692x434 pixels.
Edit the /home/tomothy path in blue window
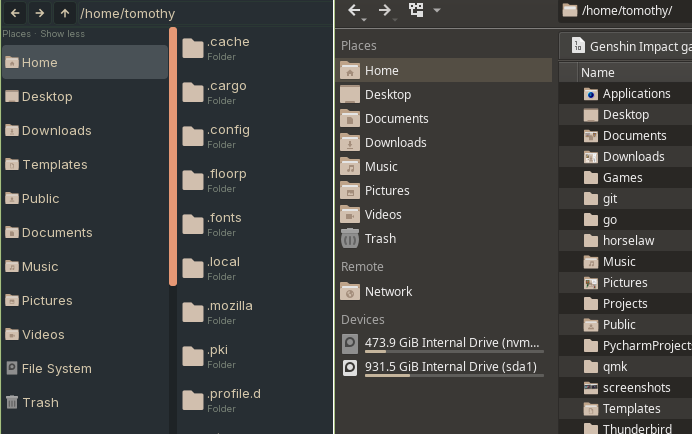pos(128,14)
